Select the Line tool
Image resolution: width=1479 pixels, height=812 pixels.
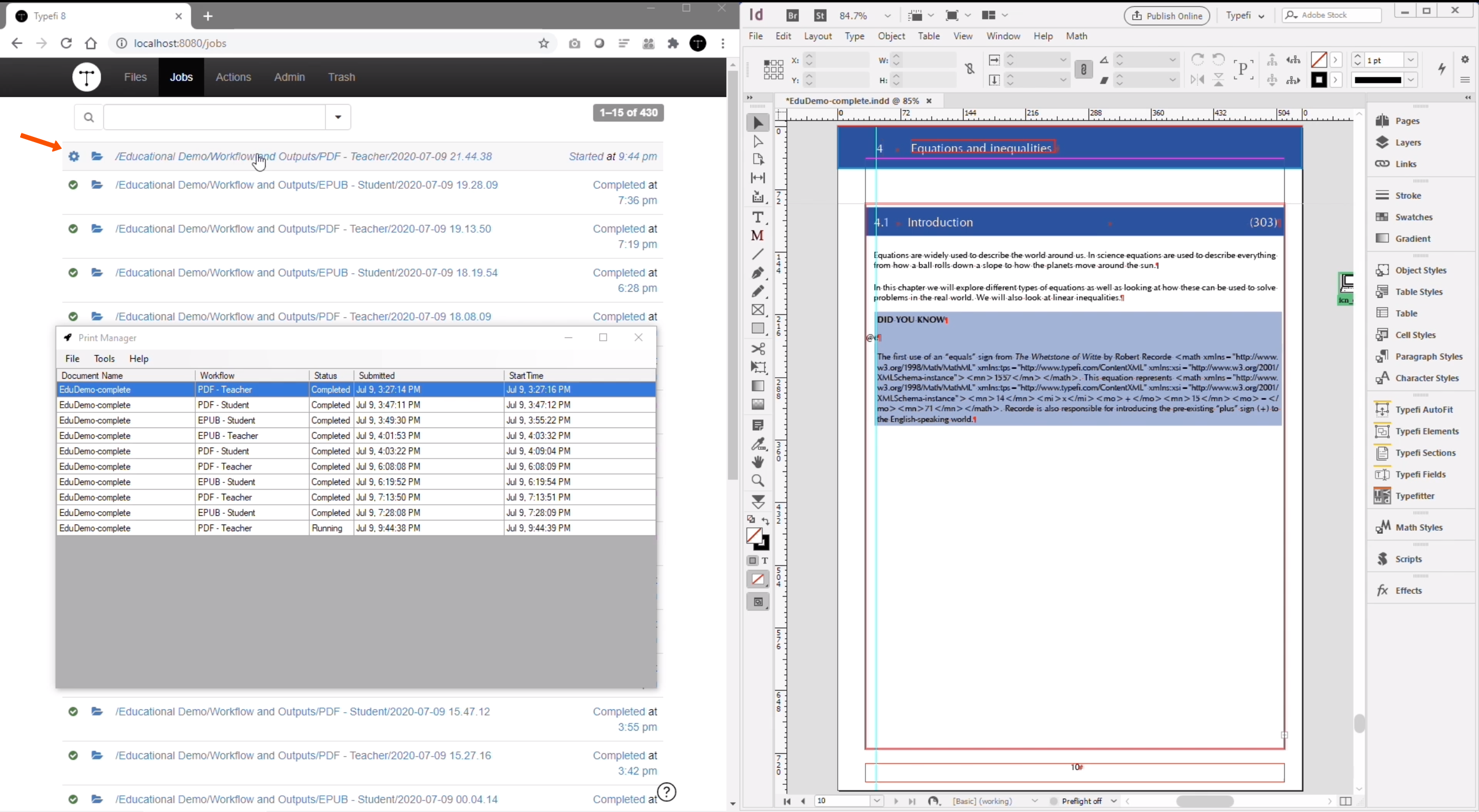(x=757, y=254)
